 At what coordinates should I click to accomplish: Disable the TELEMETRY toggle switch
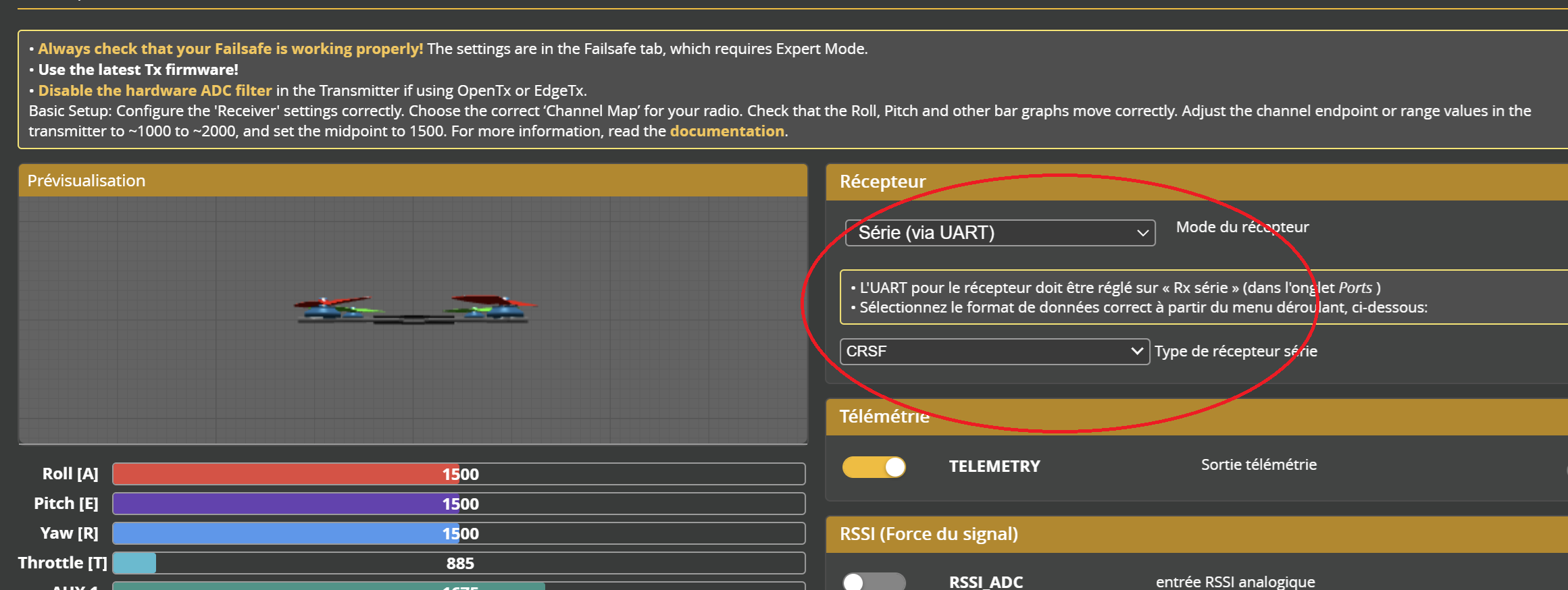(x=874, y=467)
